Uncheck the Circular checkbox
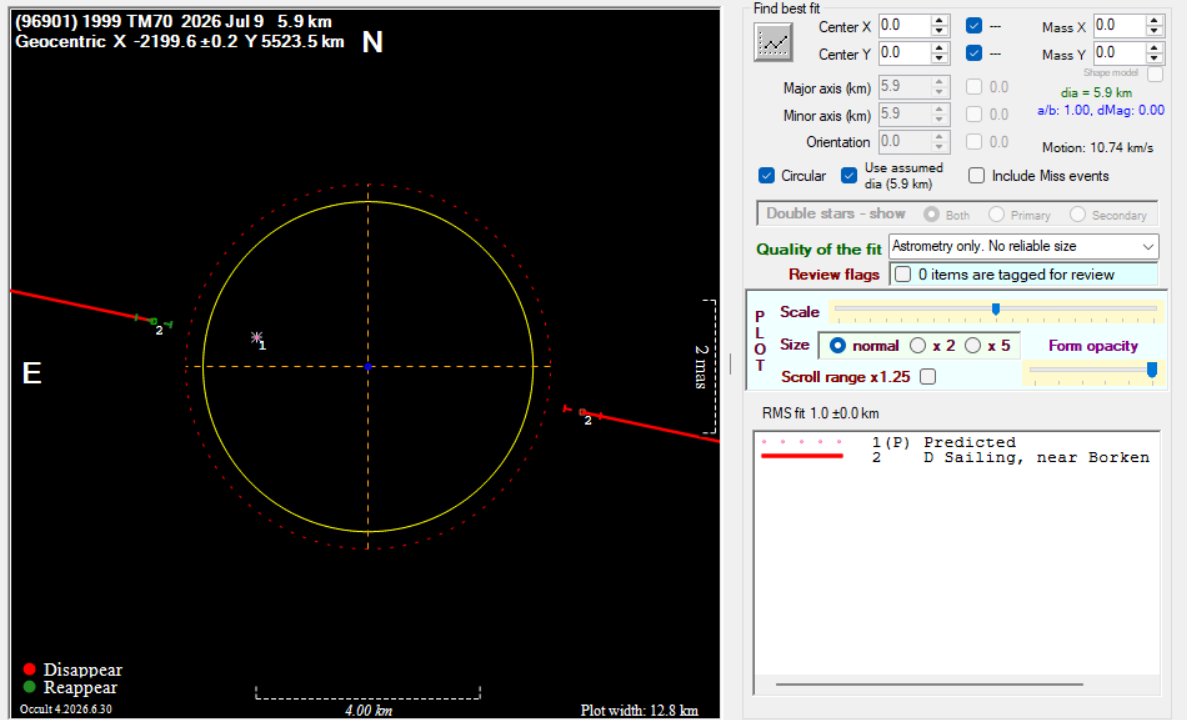Image resolution: width=1187 pixels, height=720 pixels. 767,176
